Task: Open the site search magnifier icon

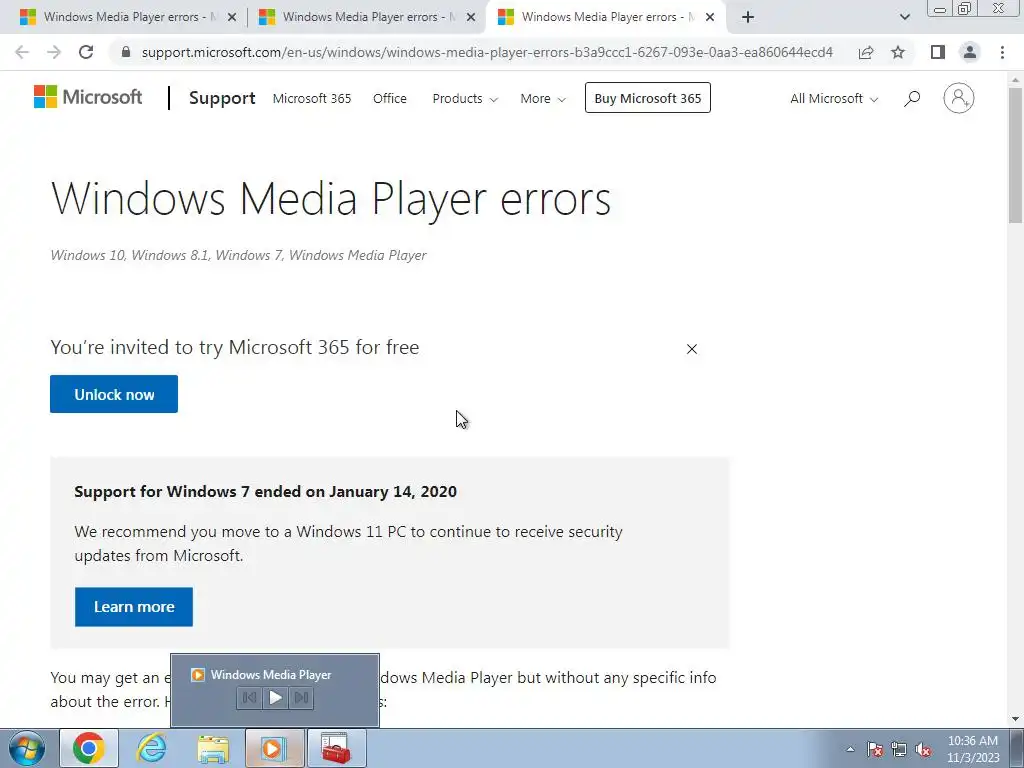Action: pyautogui.click(x=912, y=99)
